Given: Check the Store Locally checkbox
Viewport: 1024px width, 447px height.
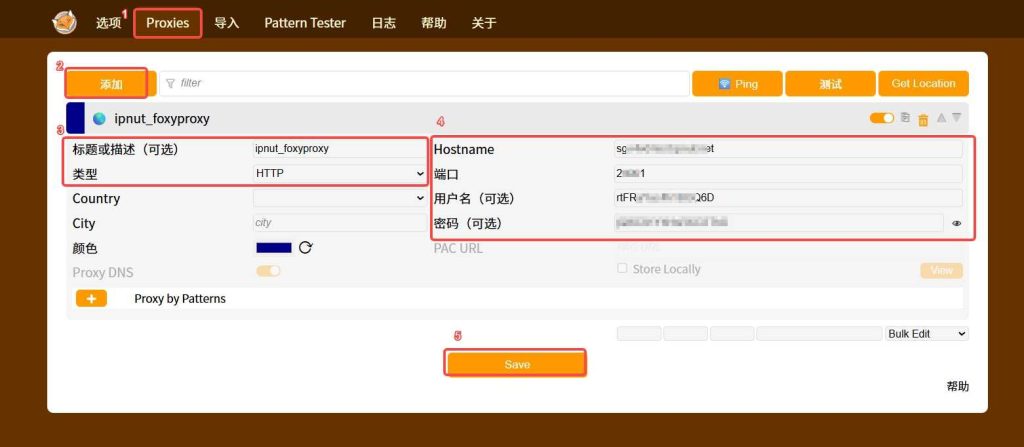Looking at the screenshot, I should click(x=622, y=269).
